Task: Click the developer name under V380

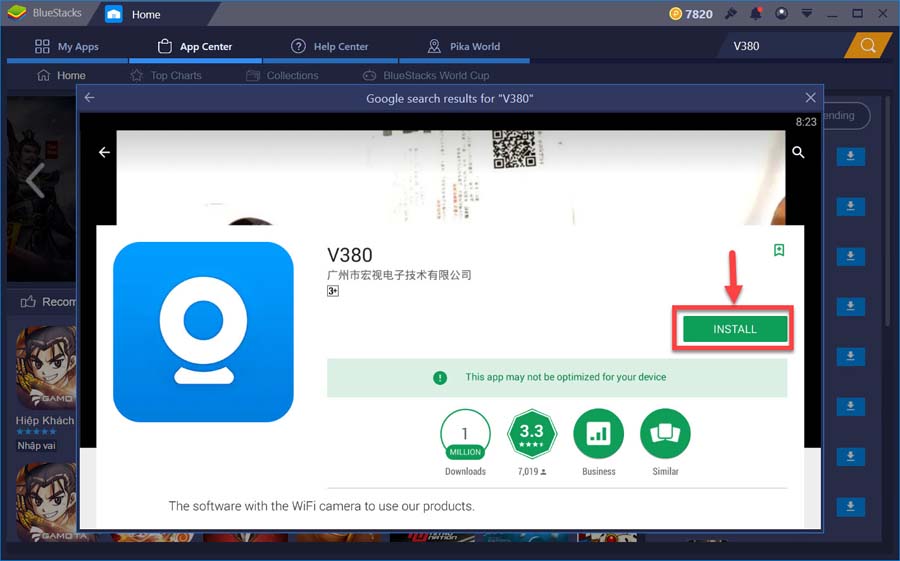Action: [399, 275]
